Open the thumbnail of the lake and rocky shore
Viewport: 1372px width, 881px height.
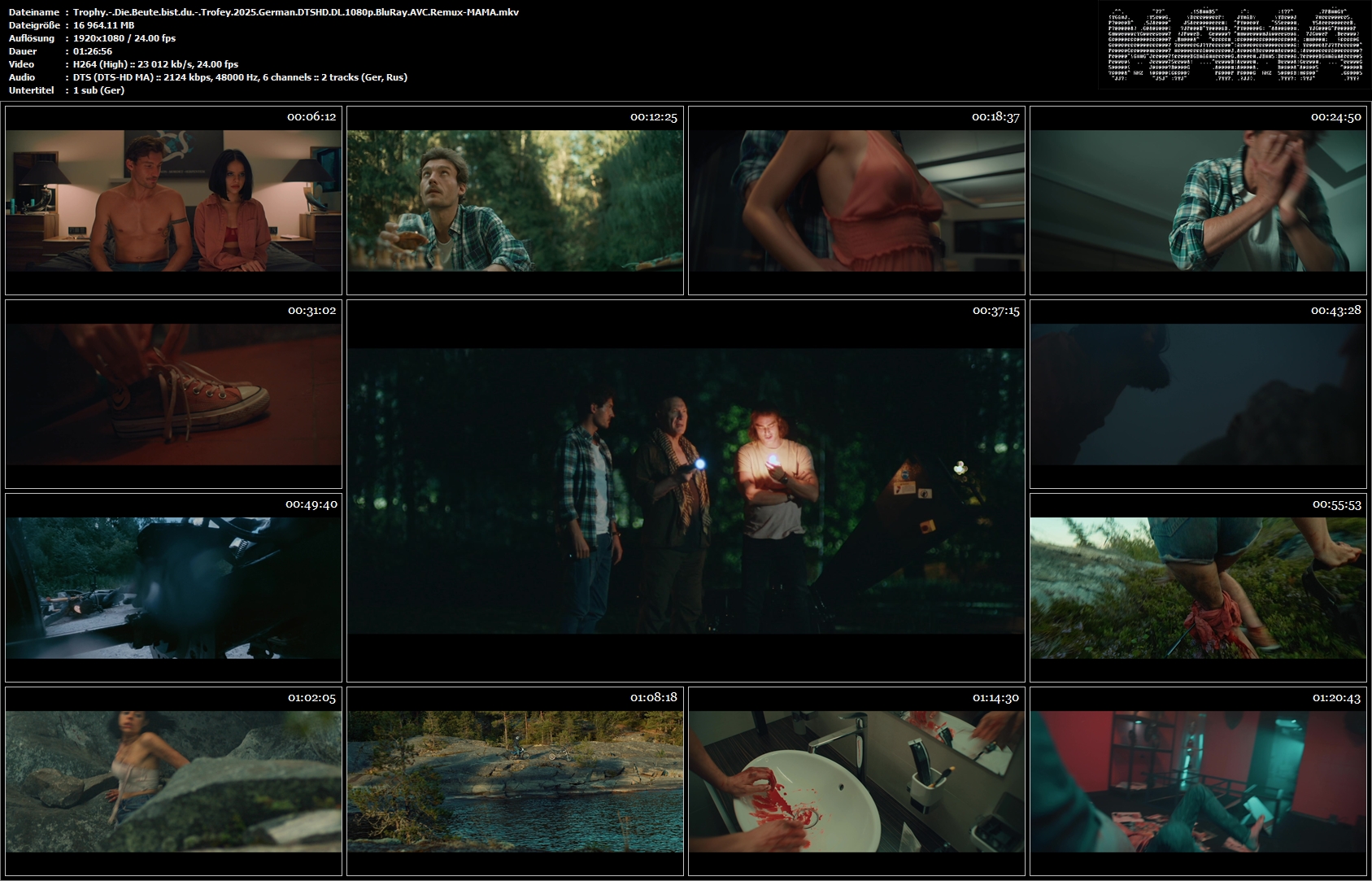[515, 781]
